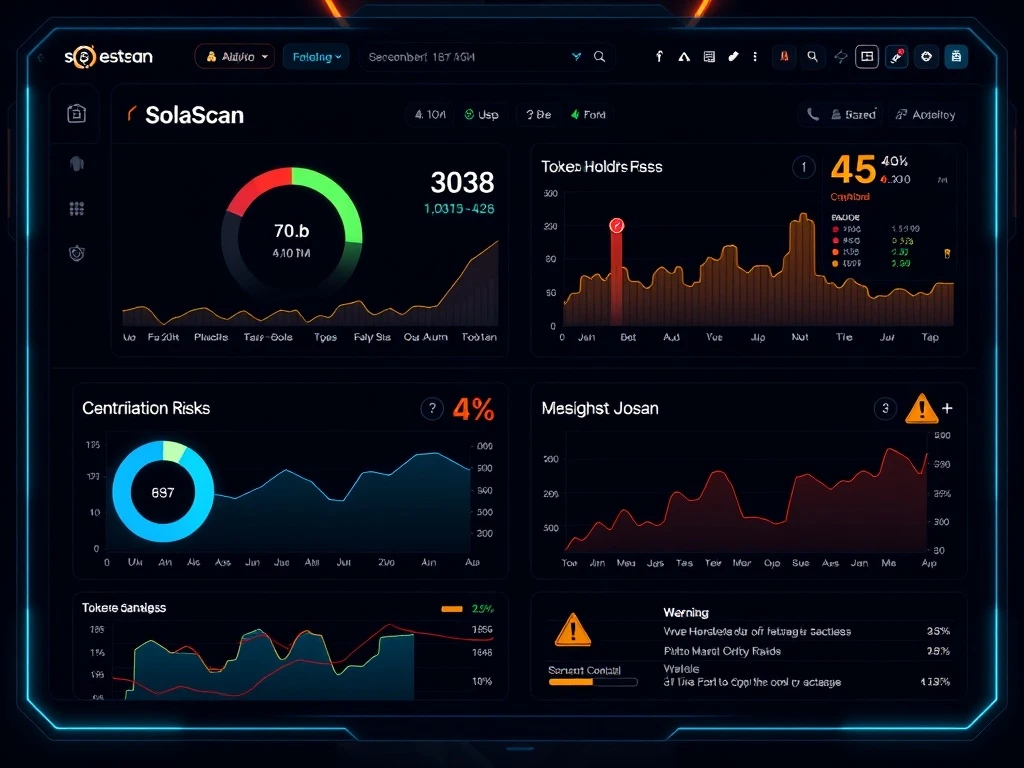Viewport: 1024px width, 768px height.
Task: Select the helmet icon in the left sidebar
Action: click(x=76, y=163)
